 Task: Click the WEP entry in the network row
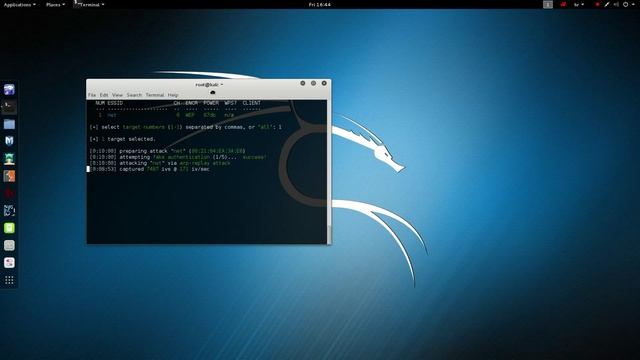click(190, 115)
